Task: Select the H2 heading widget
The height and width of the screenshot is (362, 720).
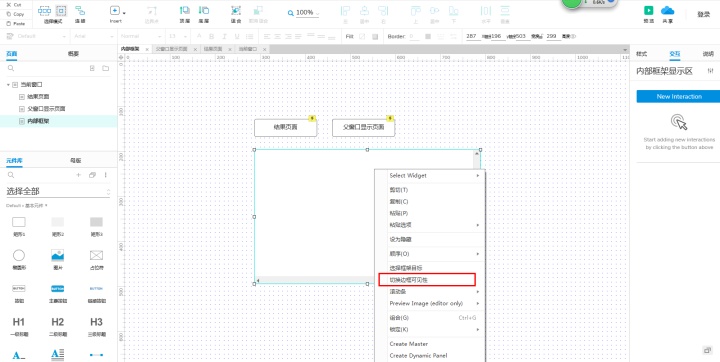Action: click(x=57, y=326)
